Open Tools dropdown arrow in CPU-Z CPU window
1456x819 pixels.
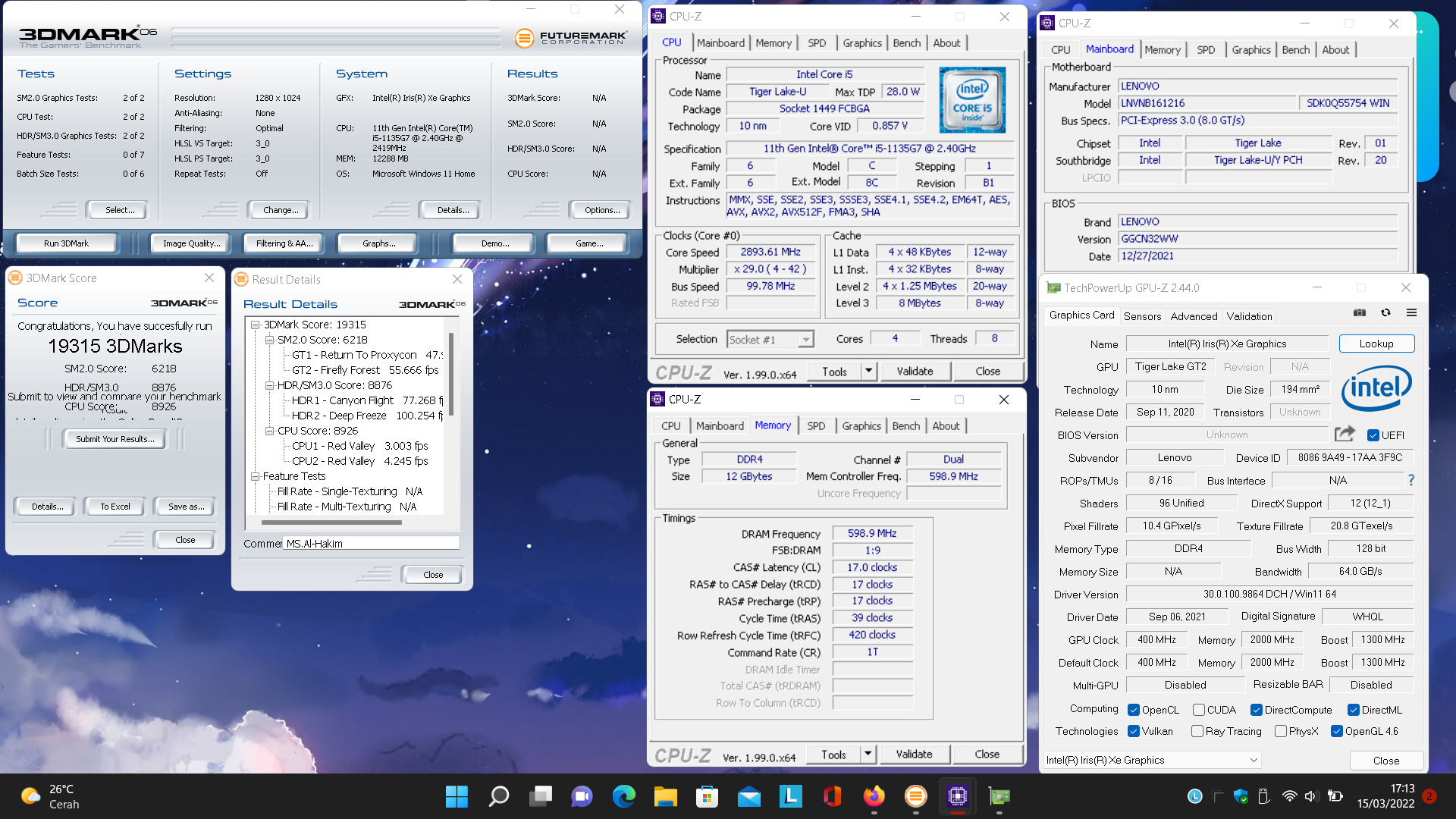[869, 371]
